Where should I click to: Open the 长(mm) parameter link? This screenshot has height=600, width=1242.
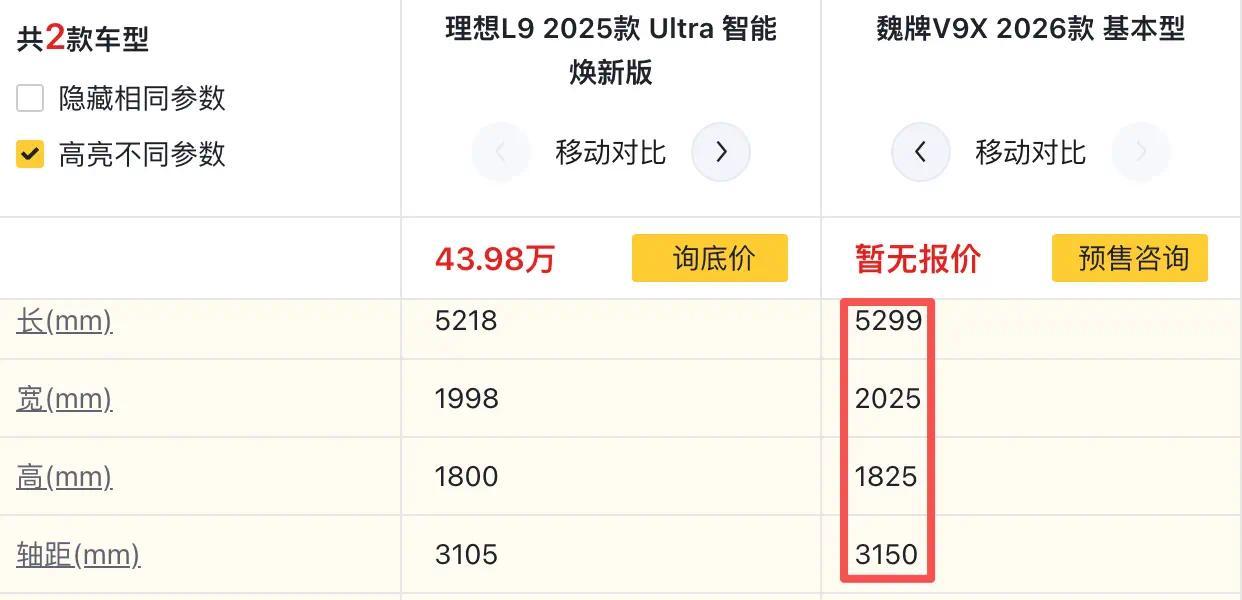64,321
